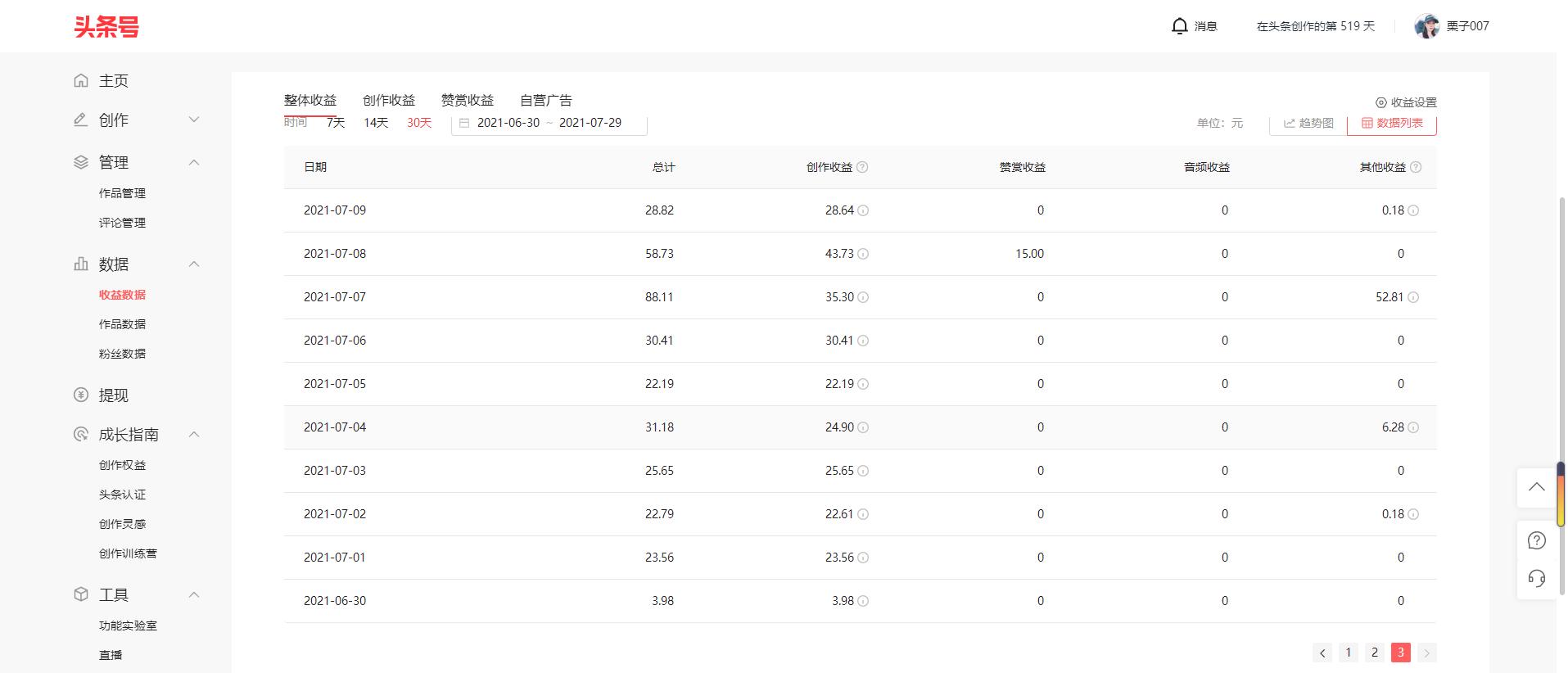The image size is (1568, 673).
Task: Go to previous page arrow in pagination
Action: coord(1322,653)
